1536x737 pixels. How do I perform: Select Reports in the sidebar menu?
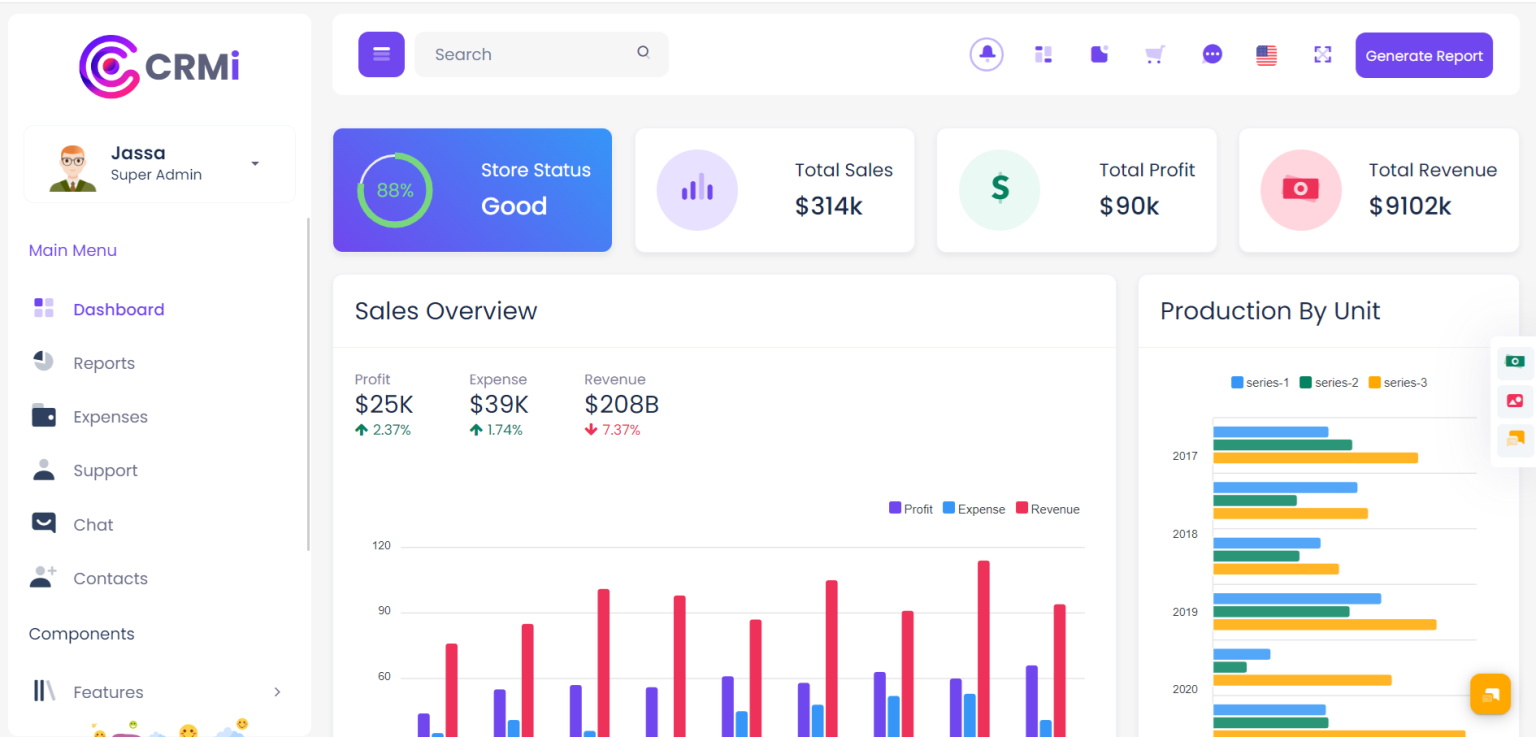point(104,362)
